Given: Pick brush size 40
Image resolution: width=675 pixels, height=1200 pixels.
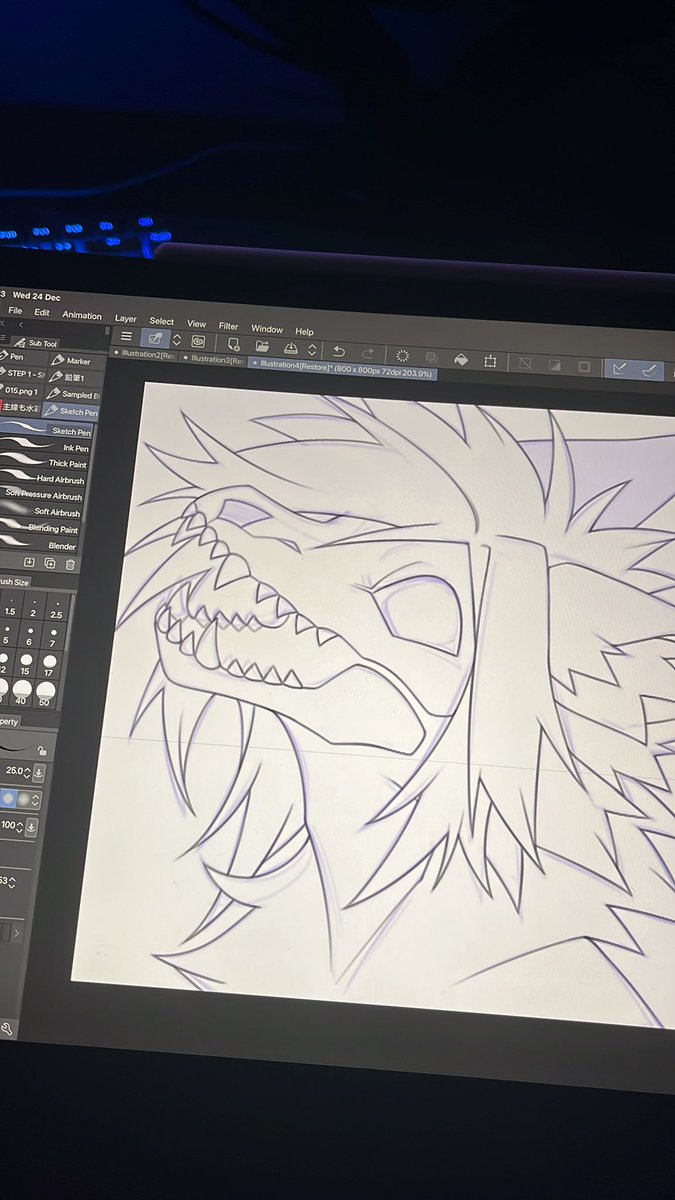Looking at the screenshot, I should (22, 693).
